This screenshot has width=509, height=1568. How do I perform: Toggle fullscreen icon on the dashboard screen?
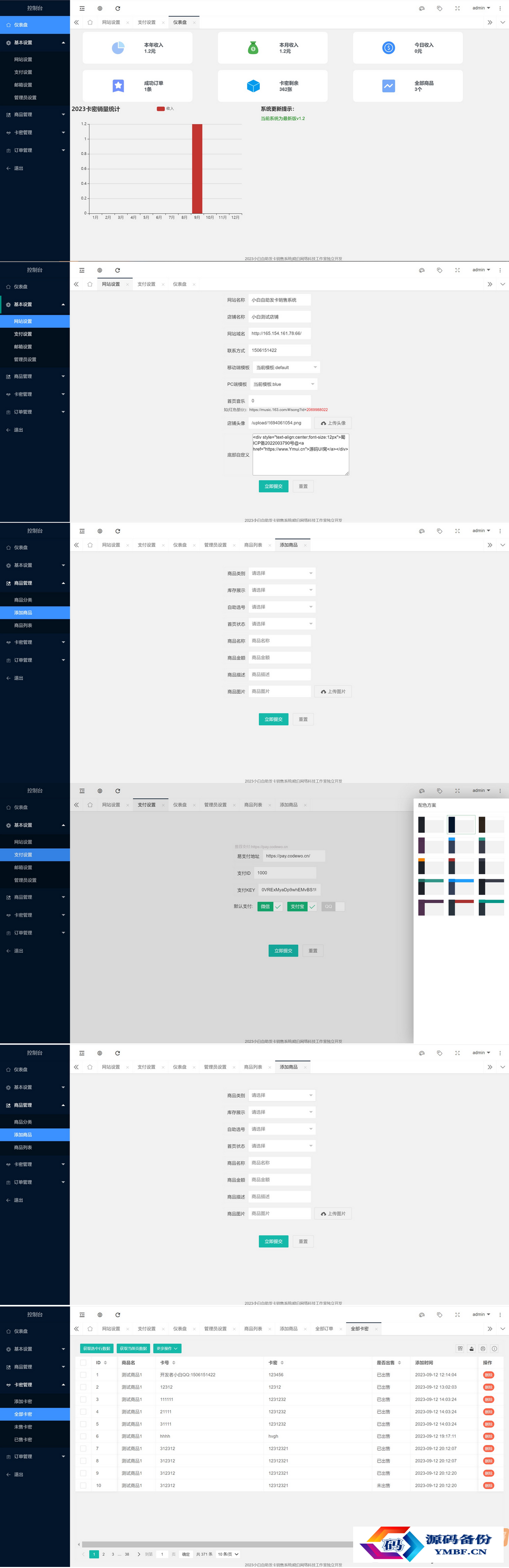pos(458,8)
